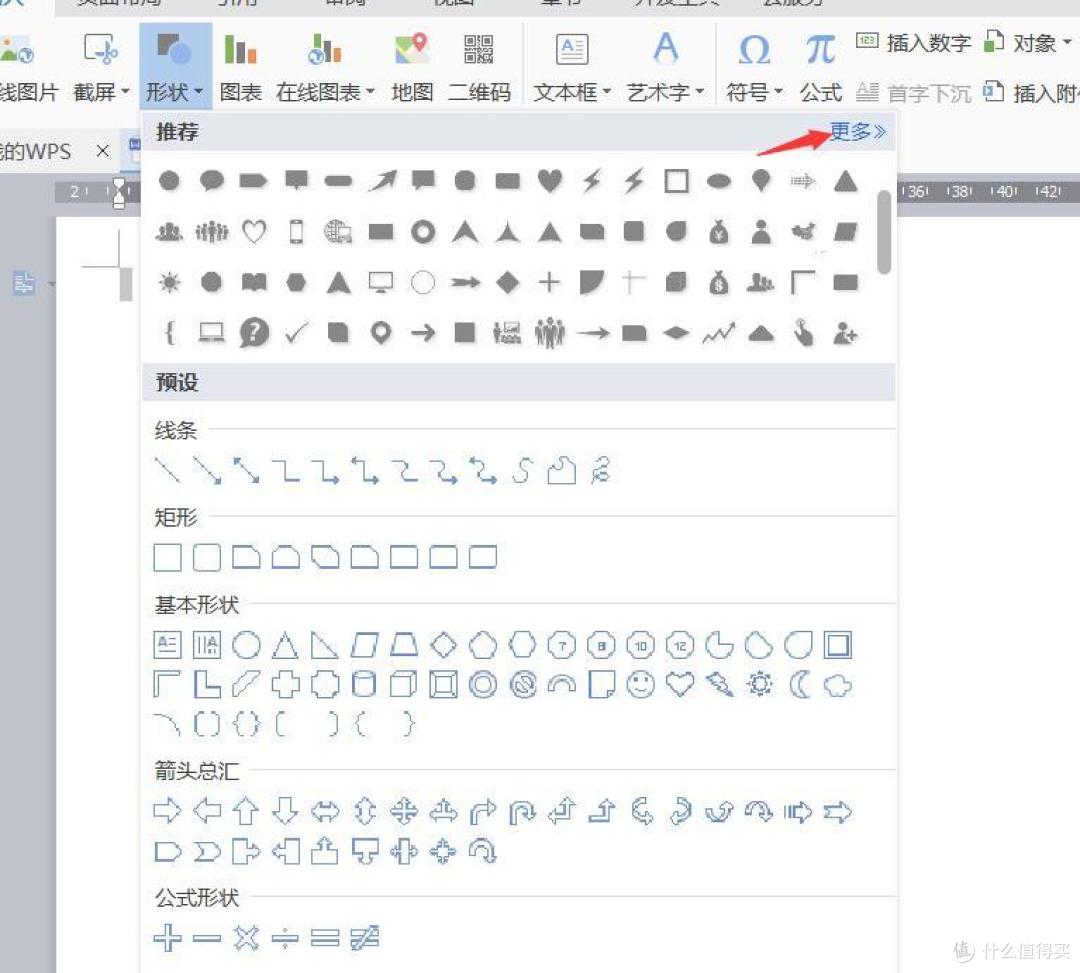Open the 对象 object dropdown
The height and width of the screenshot is (973, 1080).
pos(1027,43)
